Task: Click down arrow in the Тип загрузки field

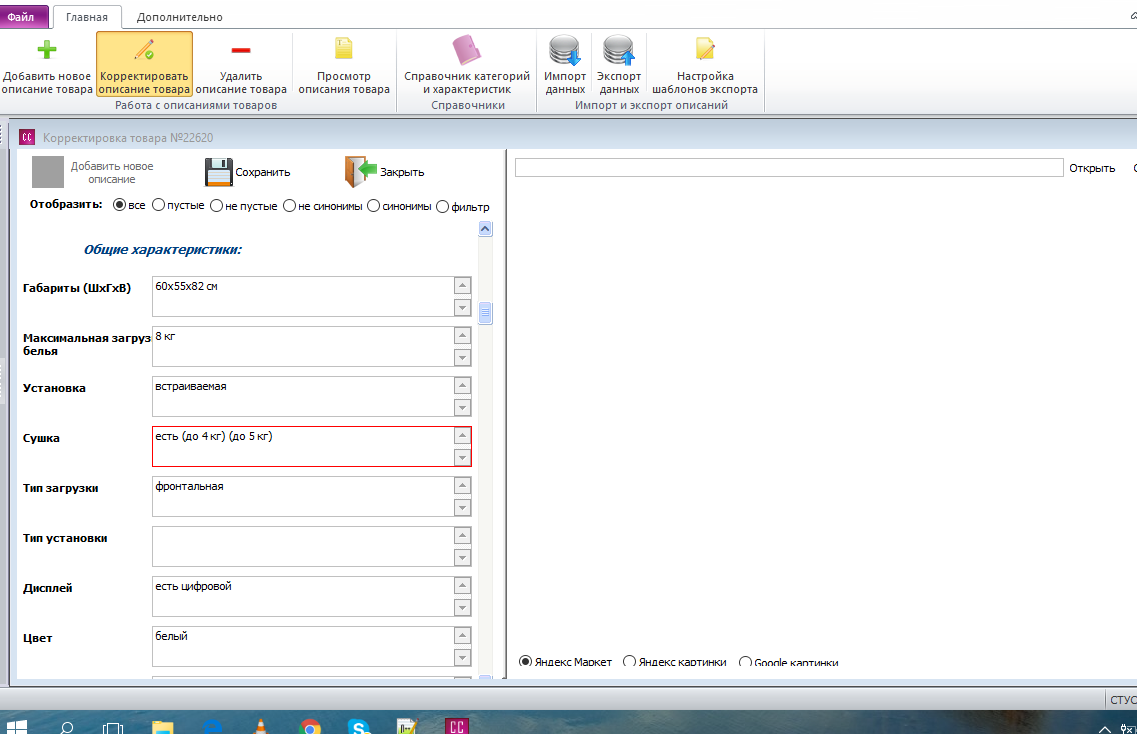Action: coord(462,508)
